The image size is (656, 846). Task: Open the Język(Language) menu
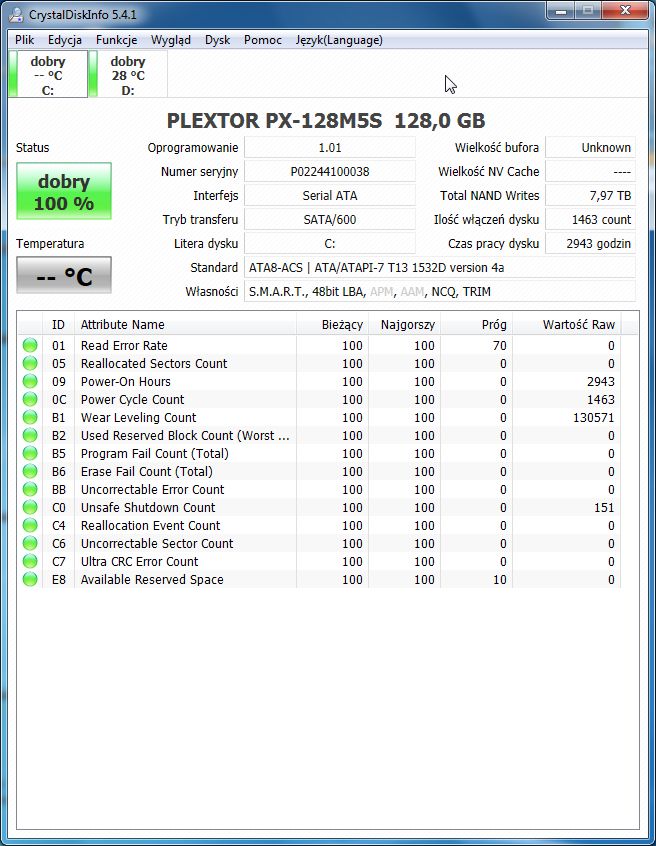point(339,40)
